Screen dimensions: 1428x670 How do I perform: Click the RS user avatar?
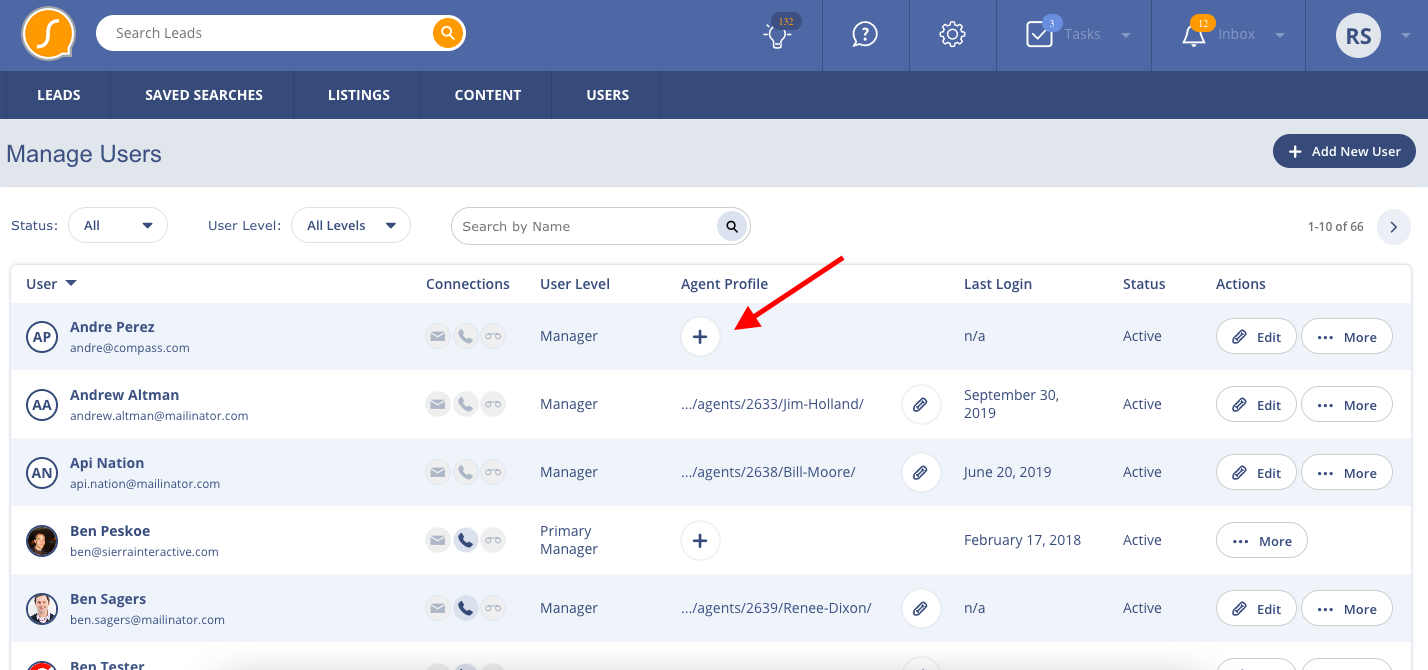(1358, 36)
